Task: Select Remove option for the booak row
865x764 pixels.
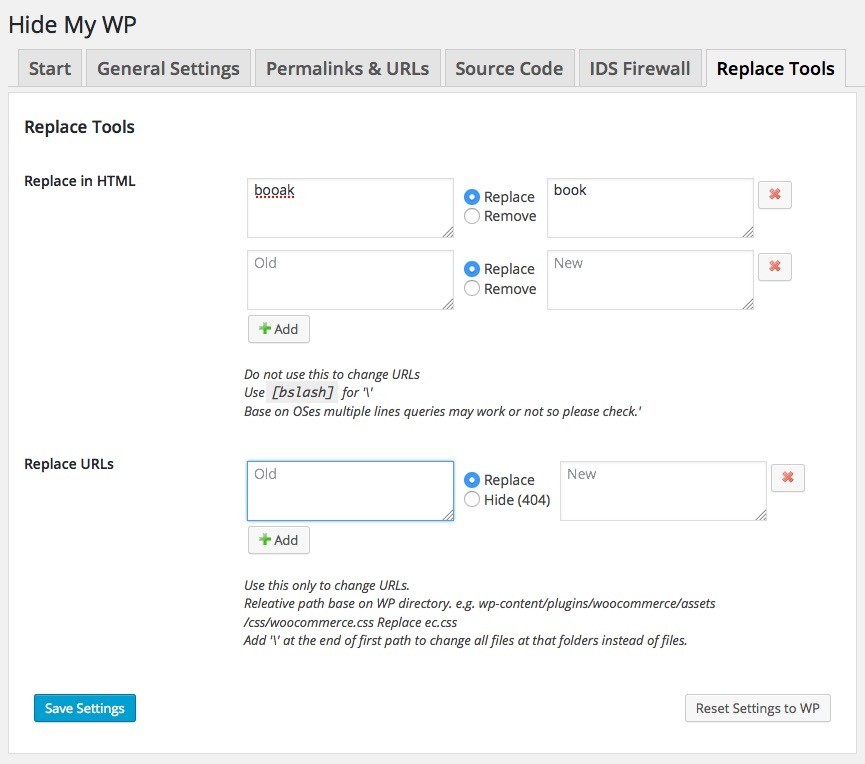Action: 472,216
